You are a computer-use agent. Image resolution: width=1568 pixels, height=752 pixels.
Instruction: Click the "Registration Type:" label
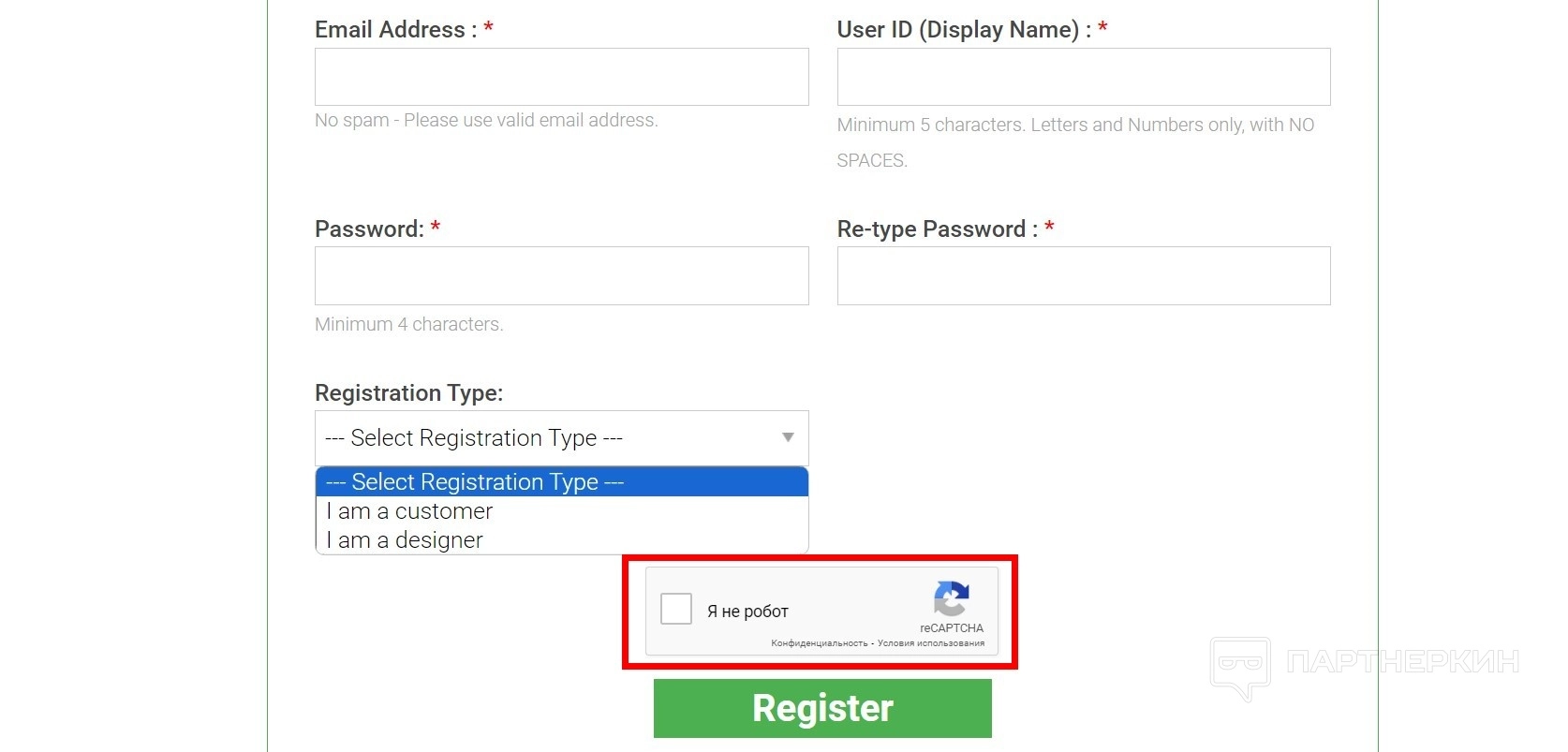click(x=408, y=393)
